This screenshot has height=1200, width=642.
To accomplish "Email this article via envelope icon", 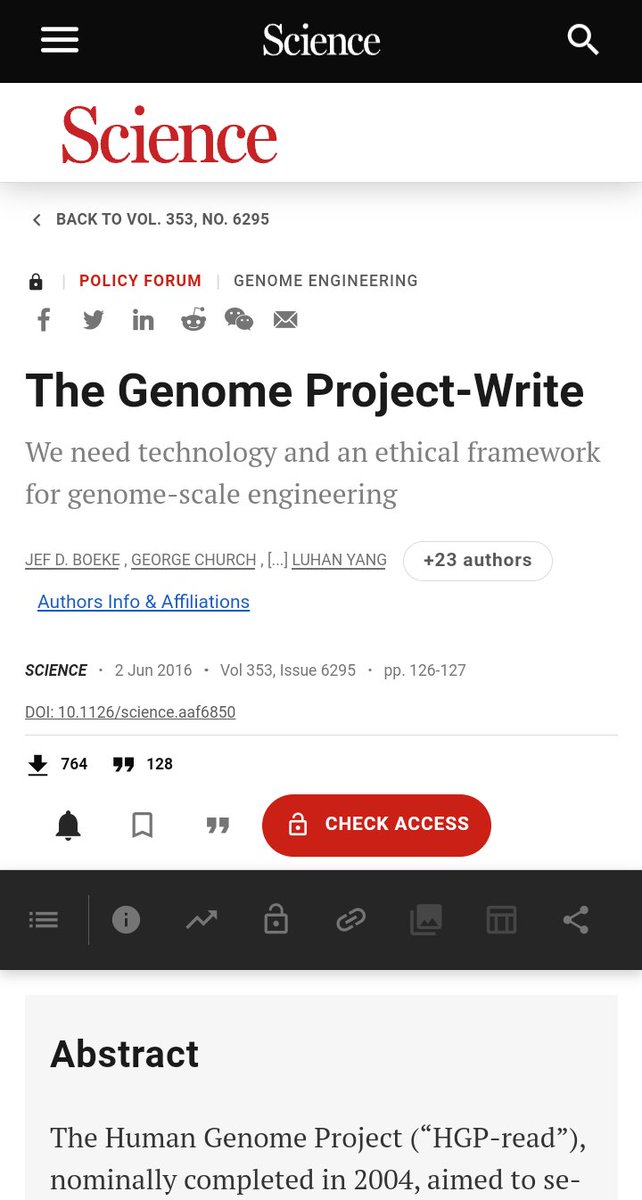I will pos(286,320).
